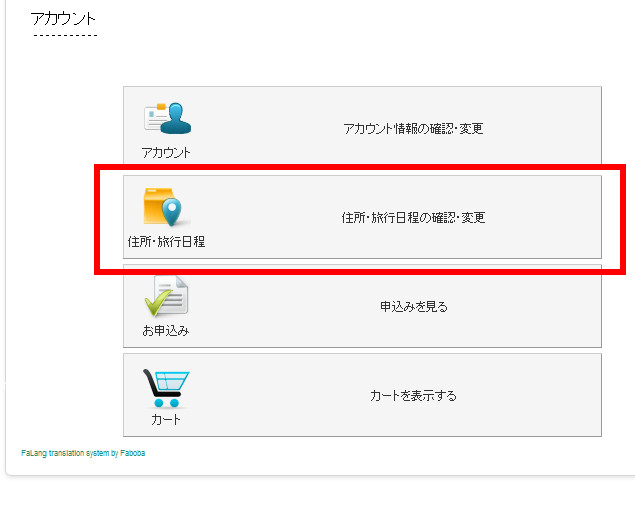Viewport: 635px width, 524px height.
Task: Click the address package with pin icon
Action: [166, 207]
